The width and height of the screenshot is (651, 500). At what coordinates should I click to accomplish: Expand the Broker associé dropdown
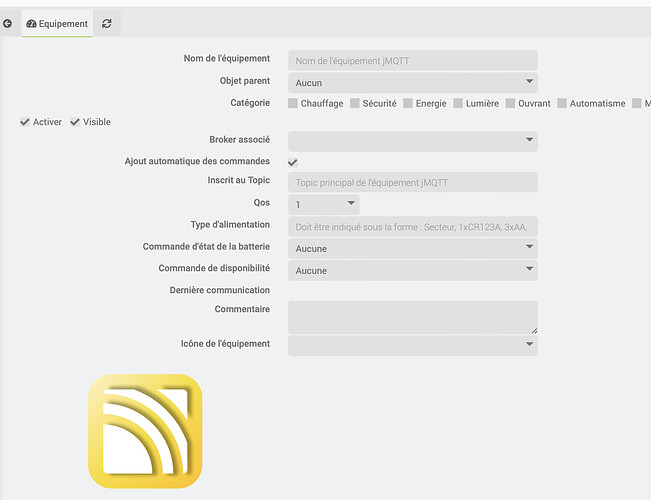point(412,141)
